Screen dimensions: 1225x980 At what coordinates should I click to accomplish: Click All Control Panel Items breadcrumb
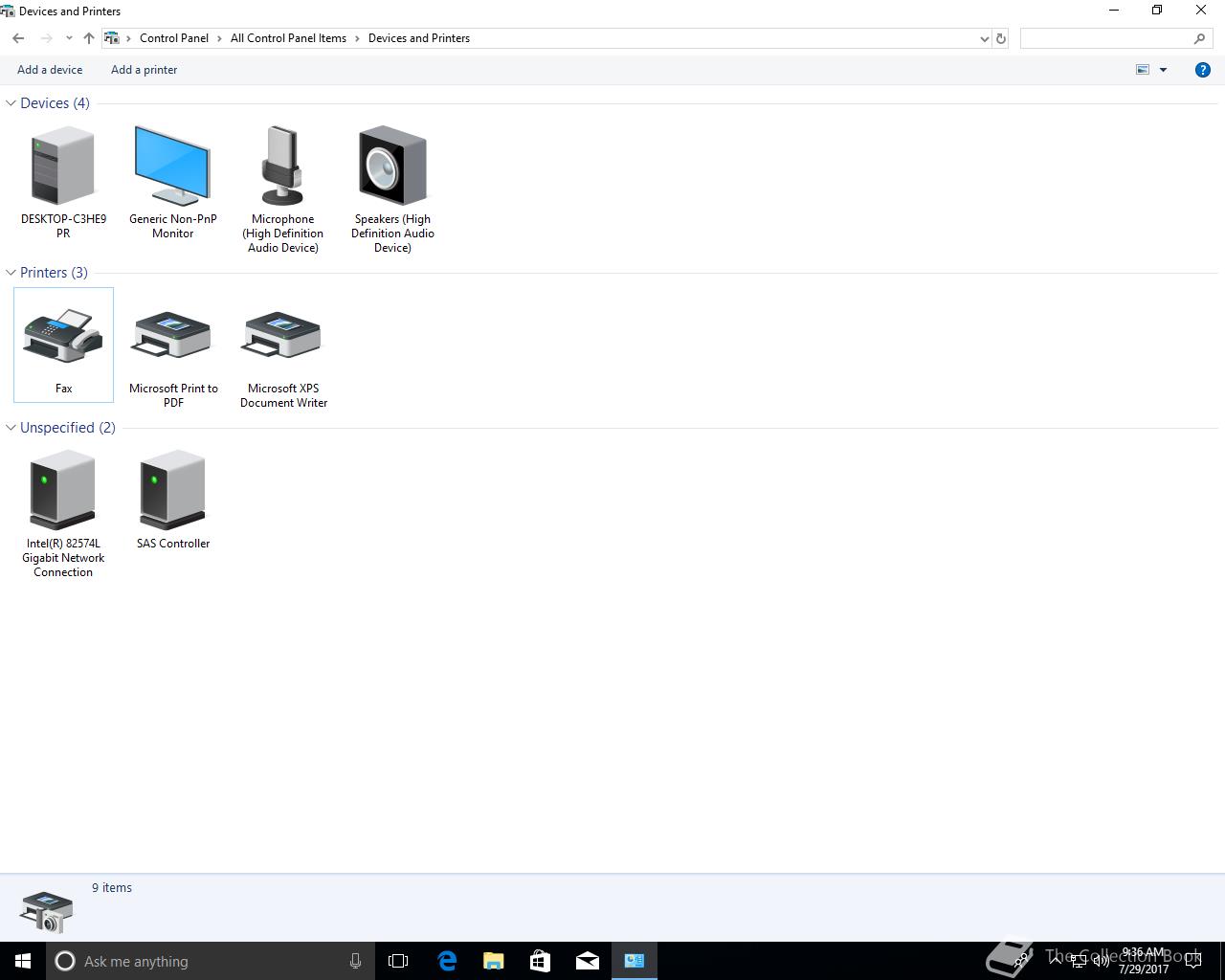(288, 38)
